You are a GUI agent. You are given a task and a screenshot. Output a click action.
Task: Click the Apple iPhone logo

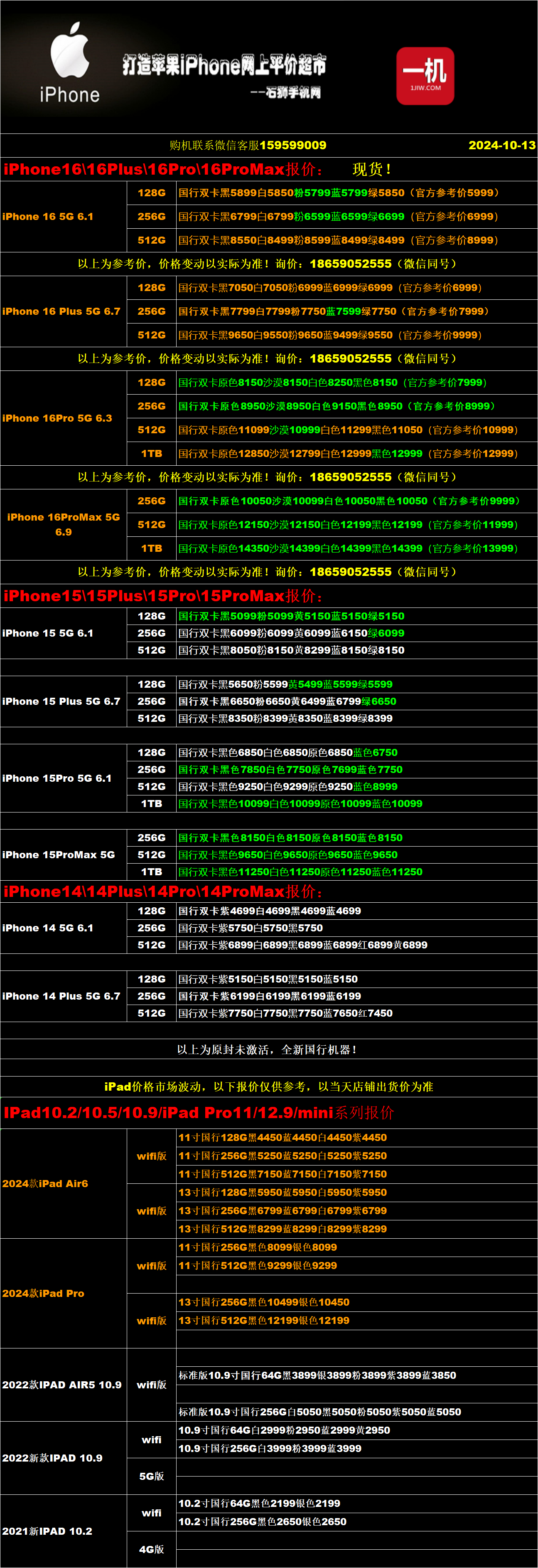pos(70,63)
